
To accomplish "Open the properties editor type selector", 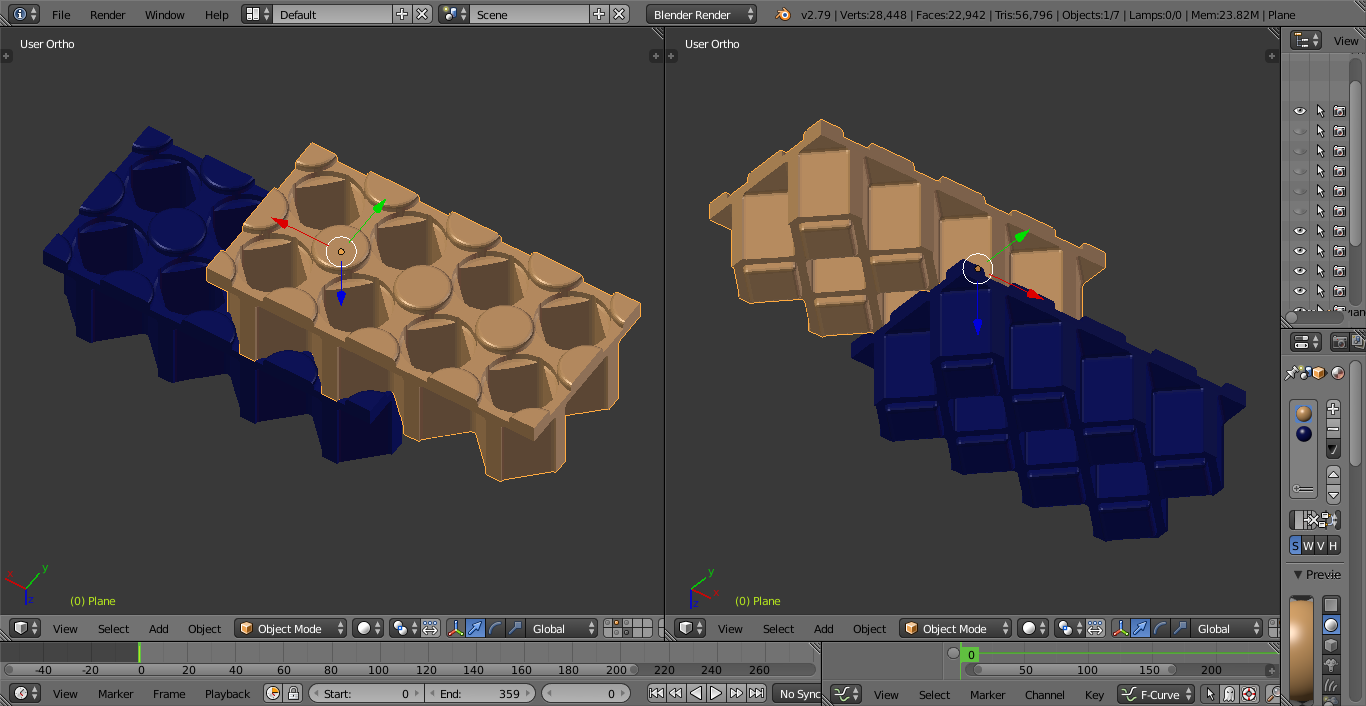I will point(1306,342).
